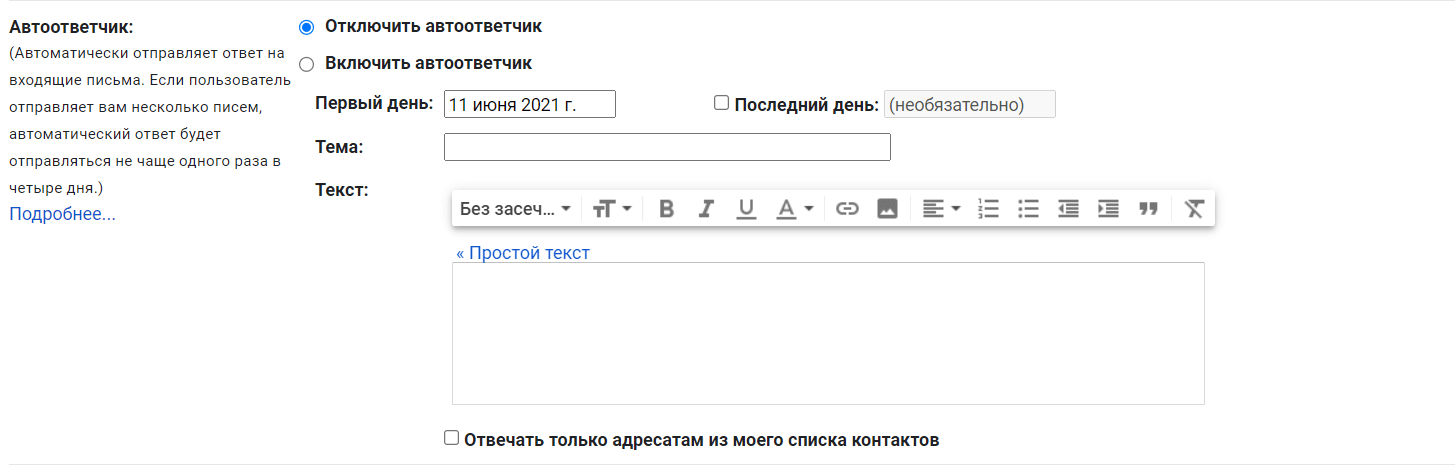This screenshot has width=1455, height=466.
Task: Insert a link using the link icon
Action: point(847,209)
